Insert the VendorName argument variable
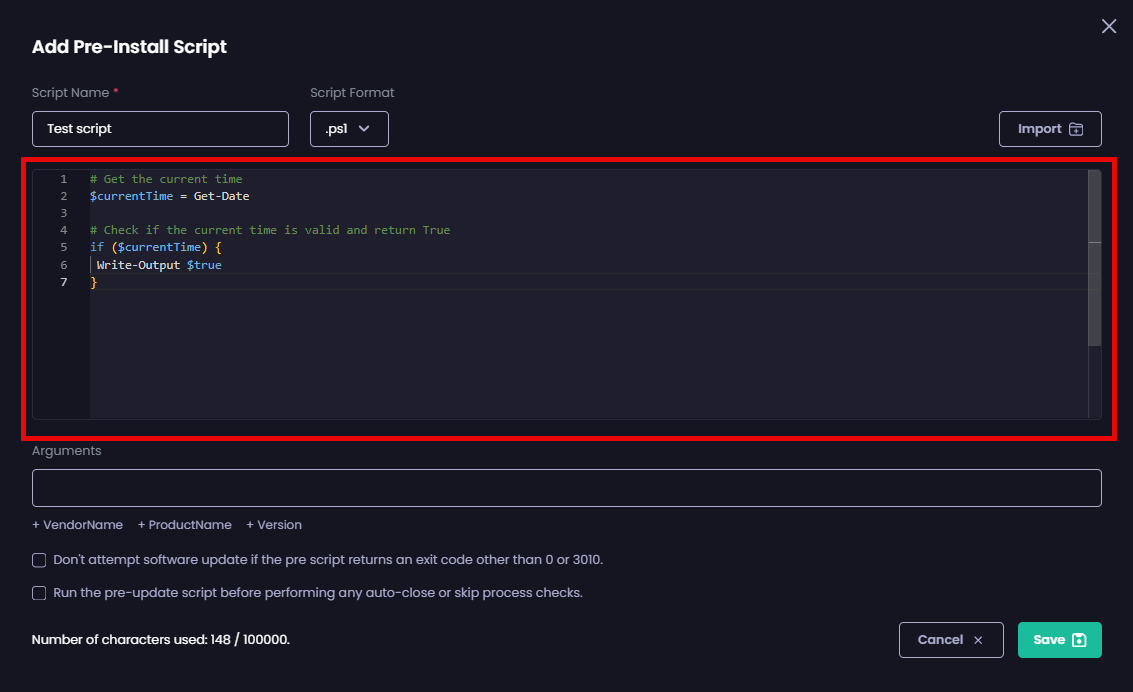 tap(77, 524)
